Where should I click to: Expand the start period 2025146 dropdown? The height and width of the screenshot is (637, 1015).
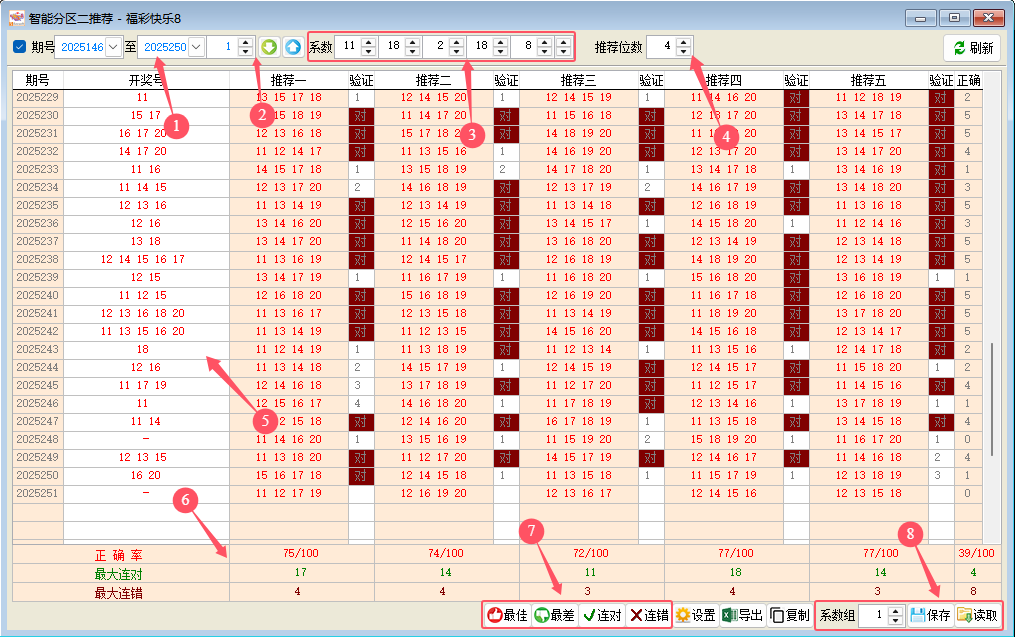tap(113, 47)
